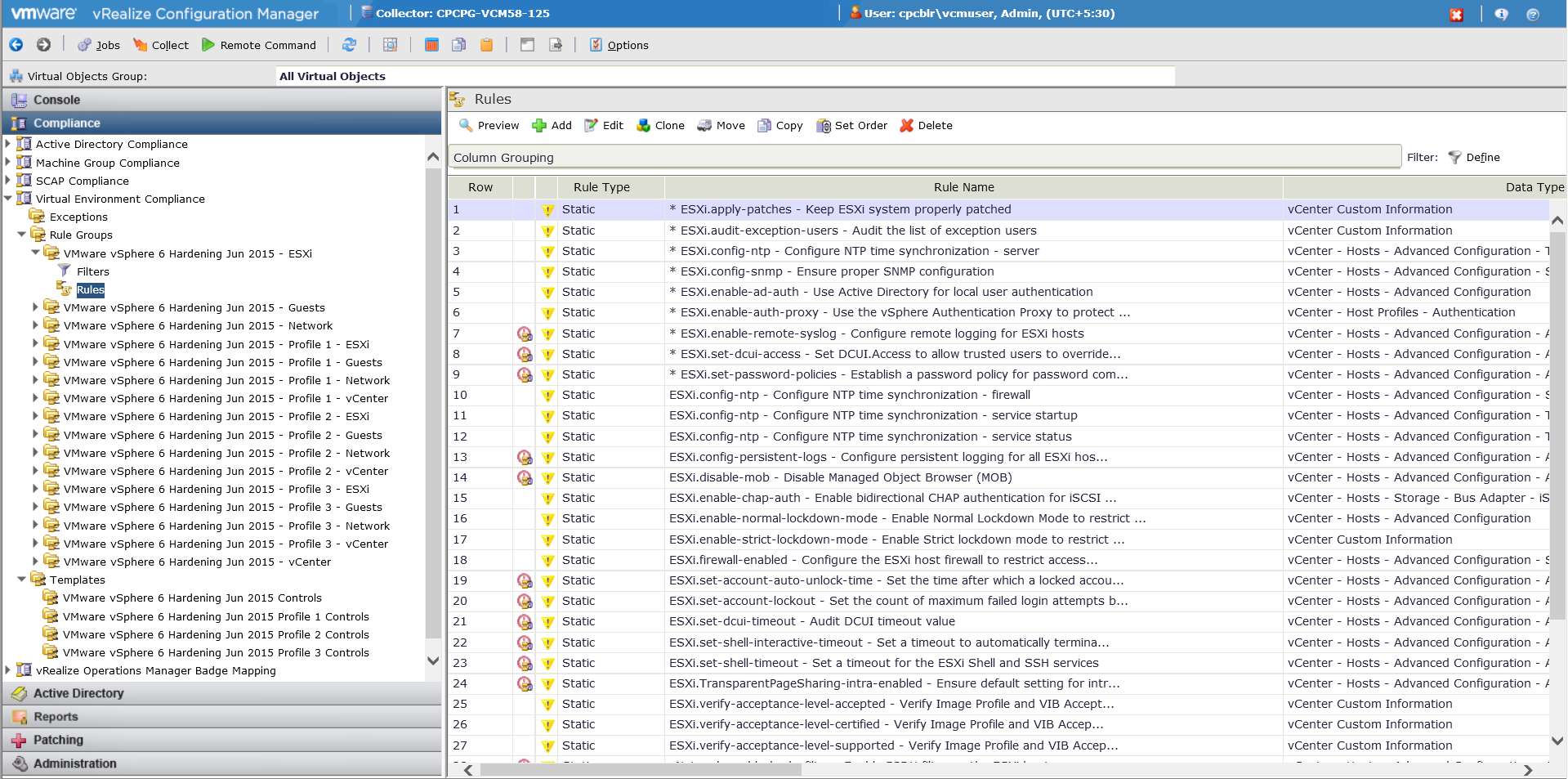Click the Rule Type column header
The image size is (1568, 779).
point(611,187)
